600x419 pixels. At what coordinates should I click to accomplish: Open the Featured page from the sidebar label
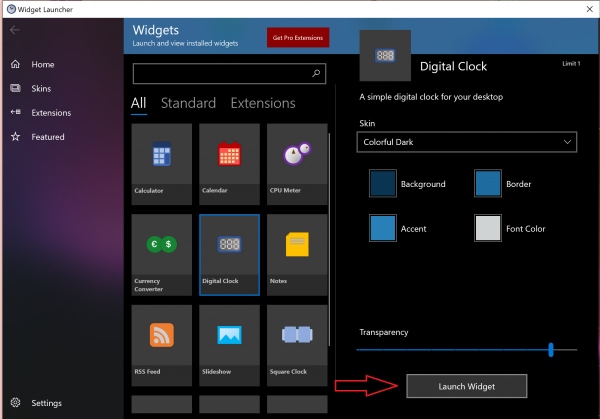click(48, 137)
